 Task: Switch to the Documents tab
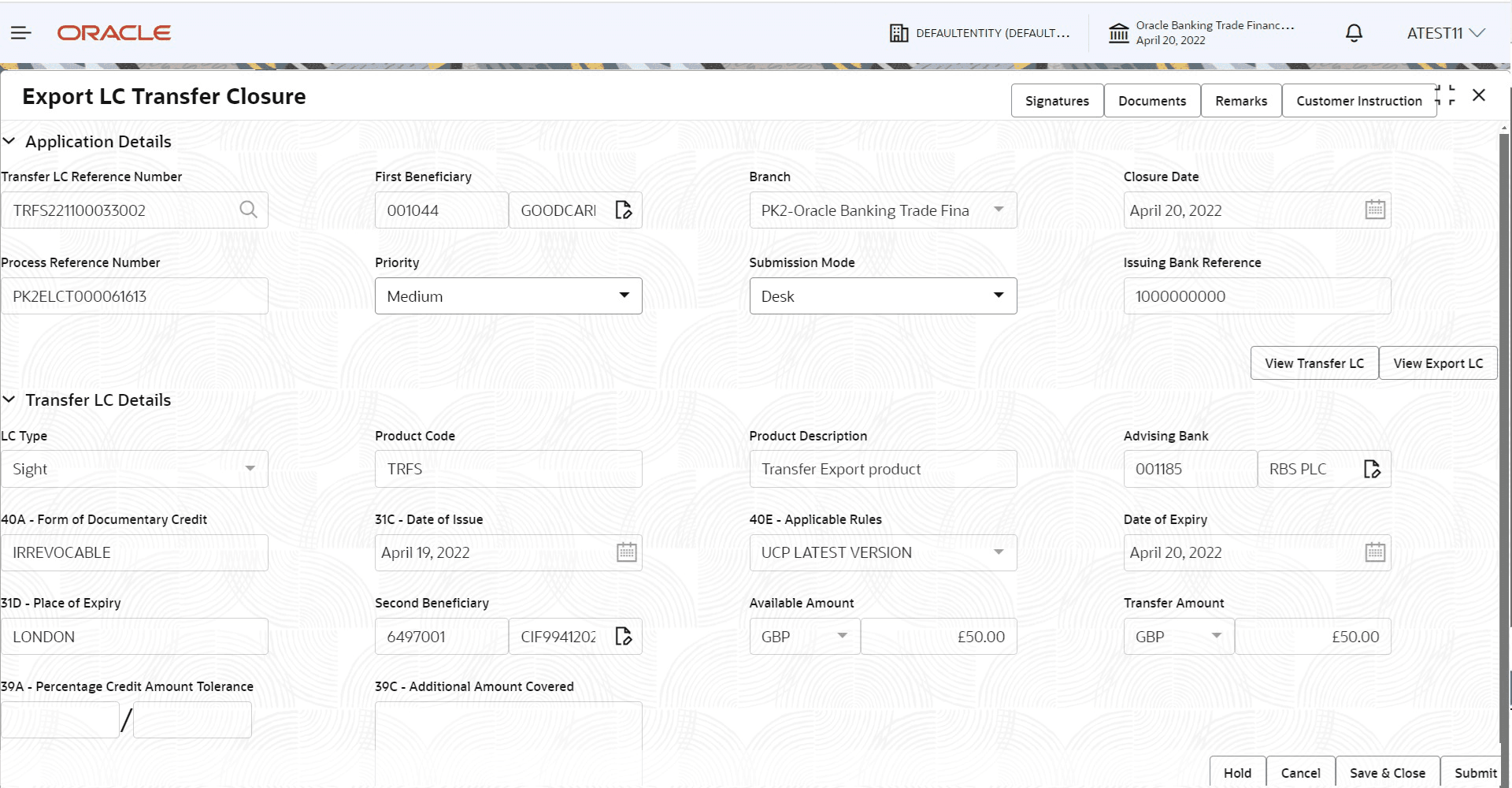[x=1151, y=100]
